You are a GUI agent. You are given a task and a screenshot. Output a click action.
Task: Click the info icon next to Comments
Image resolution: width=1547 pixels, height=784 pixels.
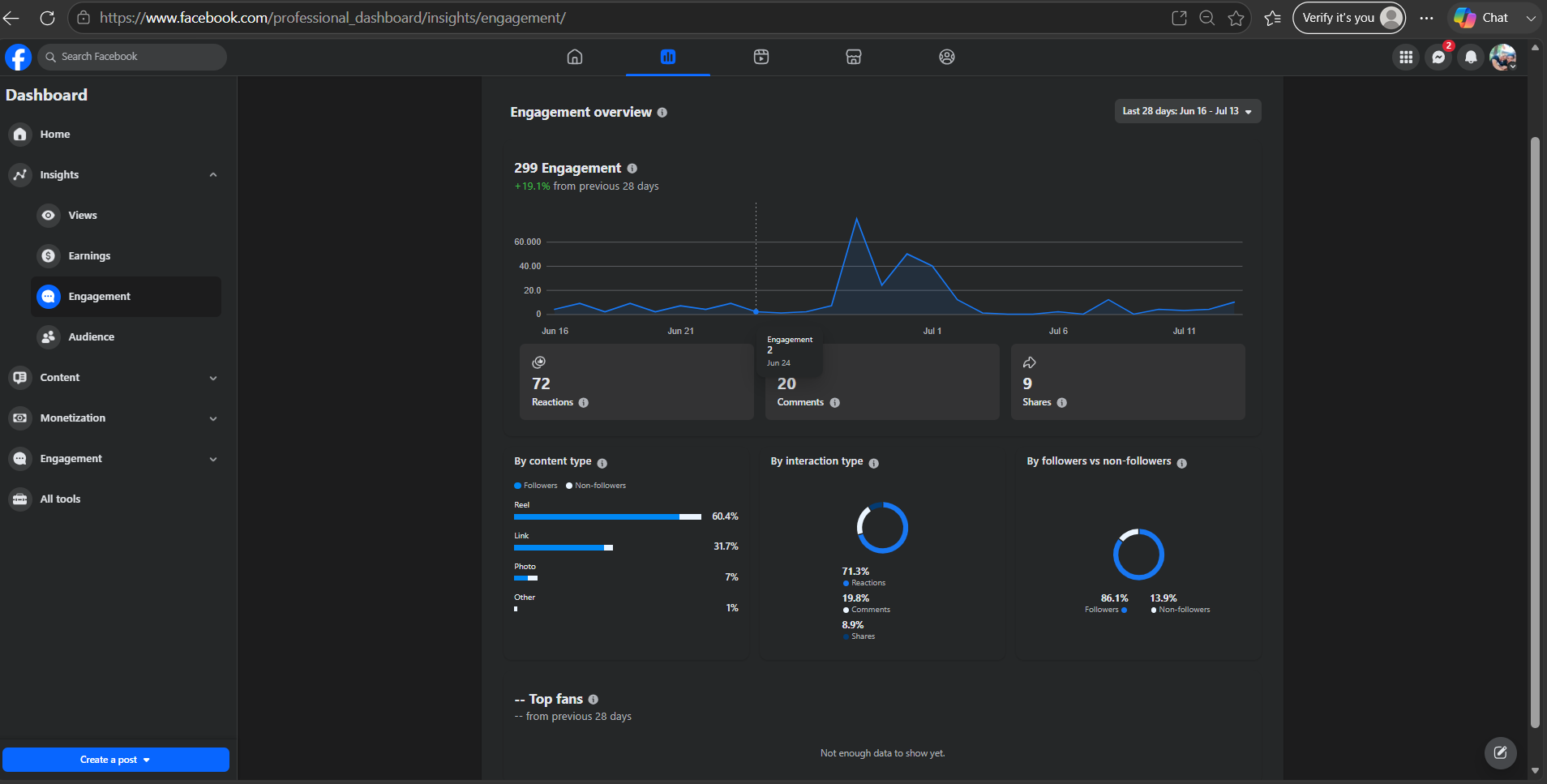coord(835,403)
